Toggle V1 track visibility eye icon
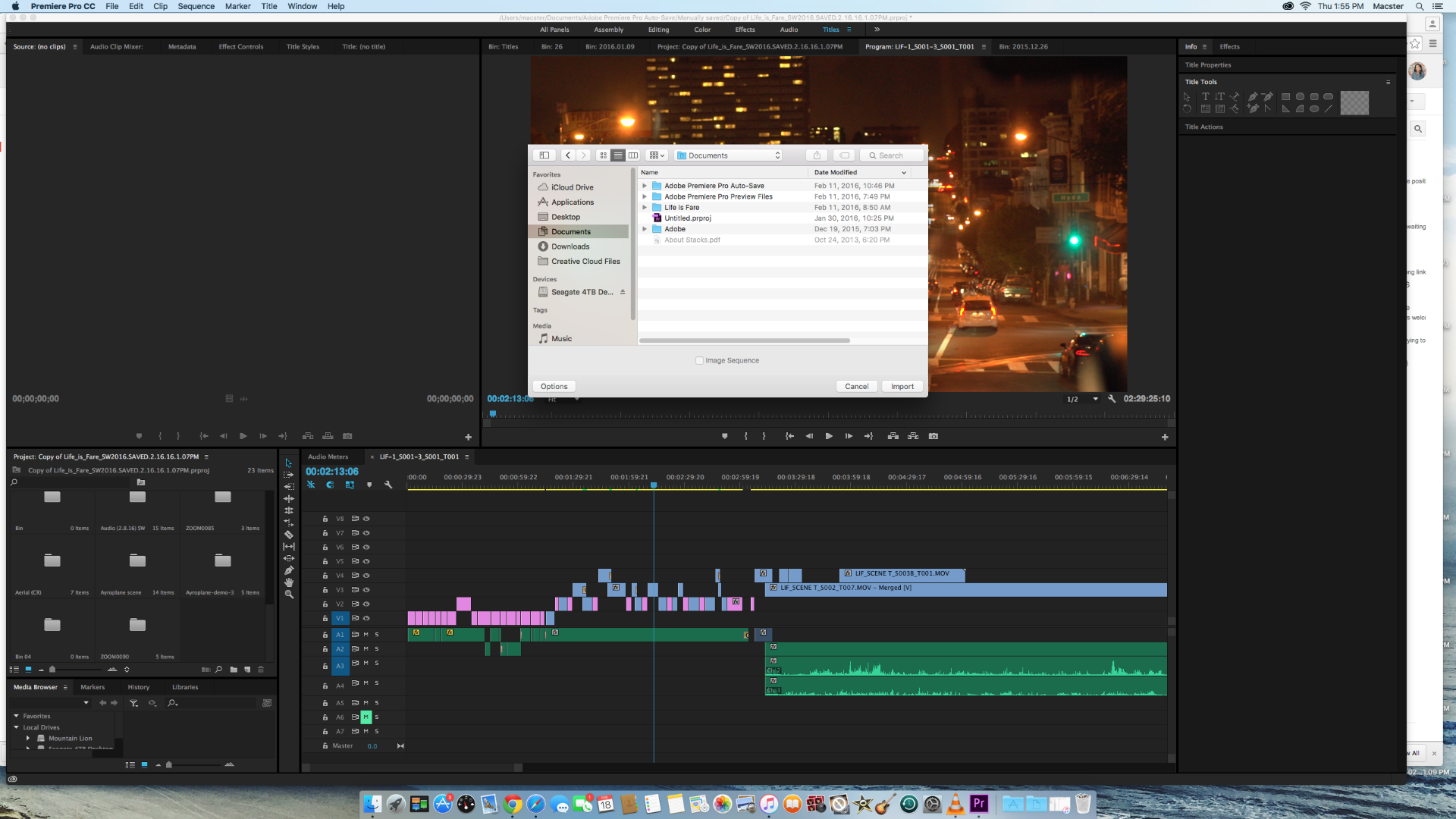Viewport: 1456px width, 819px height. tap(369, 618)
